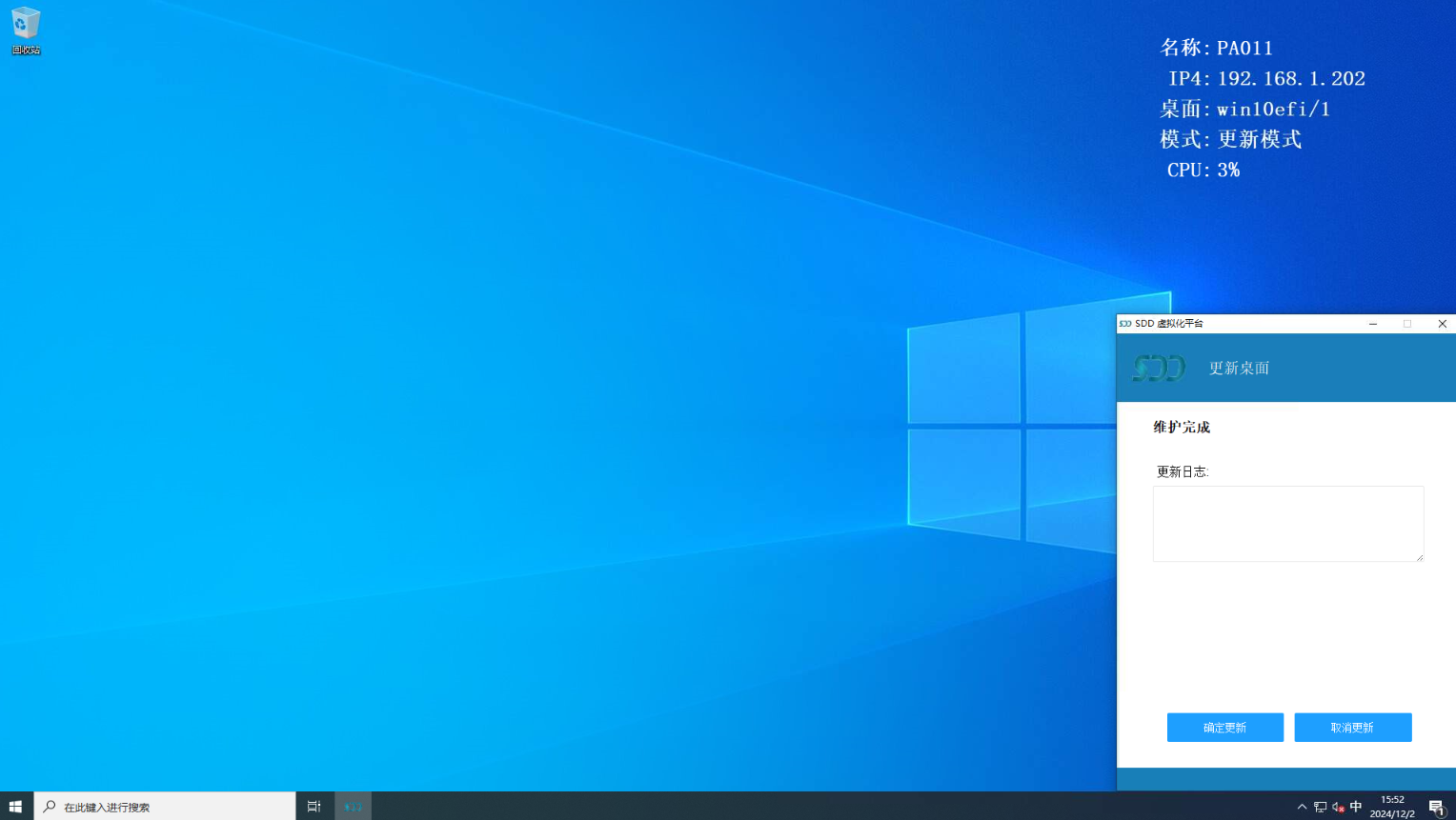Click the network icon in system tray
The width and height of the screenshot is (1456, 820).
click(1320, 807)
